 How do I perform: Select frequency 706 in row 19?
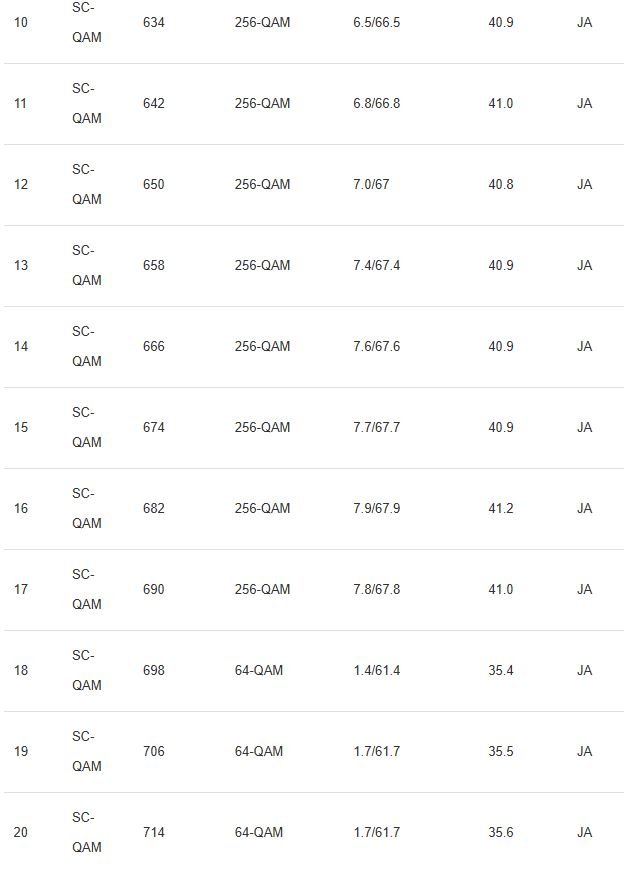[153, 751]
